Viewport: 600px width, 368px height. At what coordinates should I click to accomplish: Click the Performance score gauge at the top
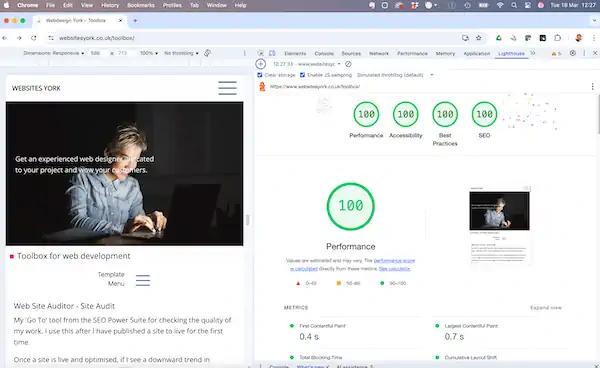coord(366,114)
